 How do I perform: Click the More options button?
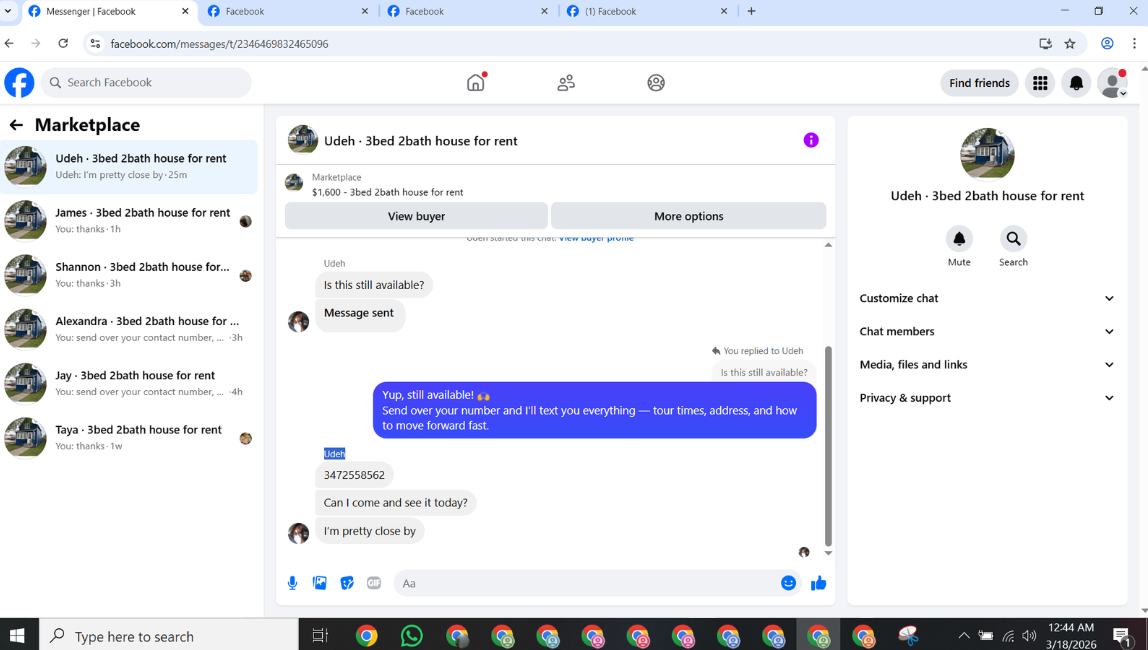(x=688, y=216)
